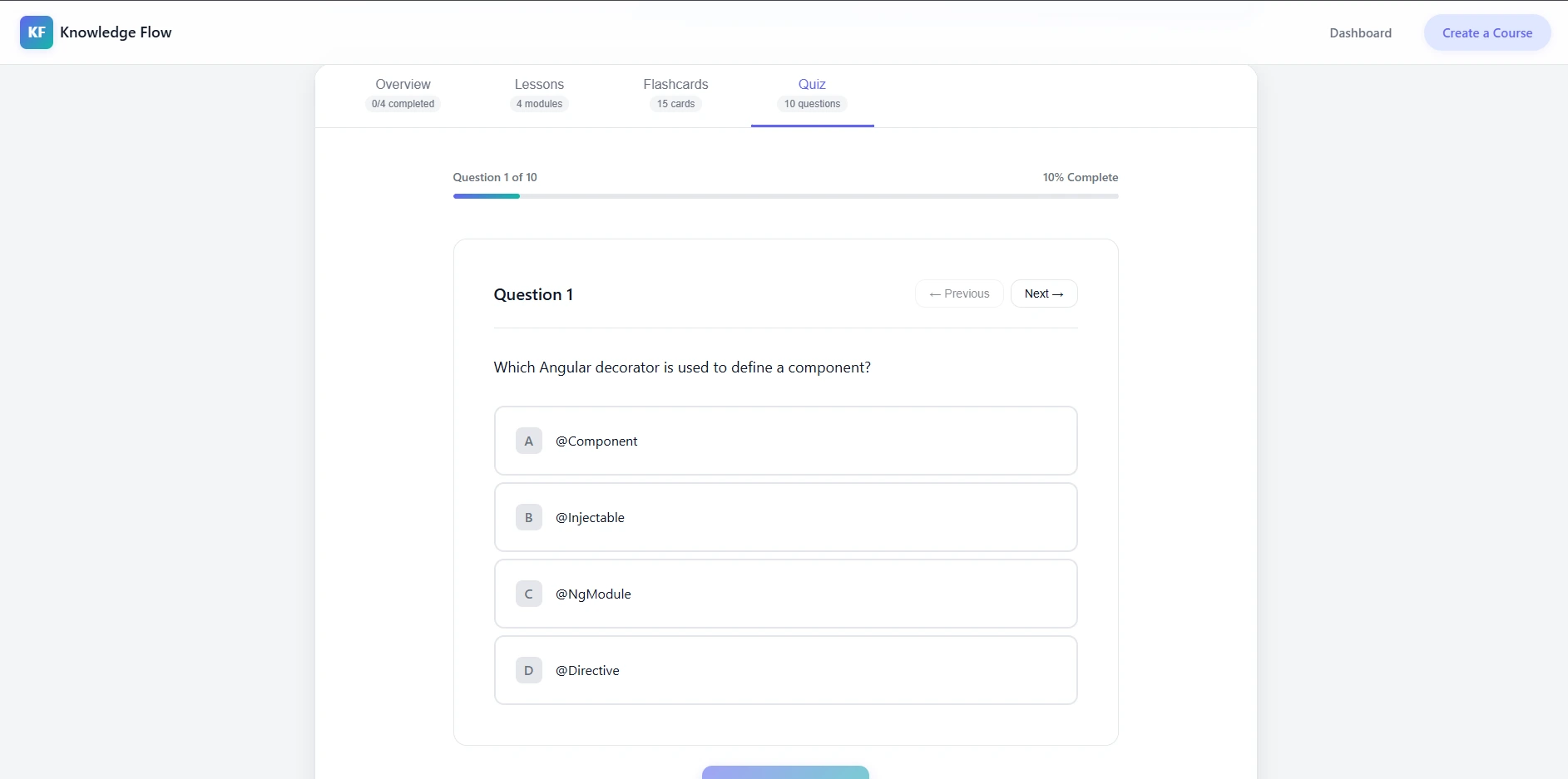Image resolution: width=1568 pixels, height=779 pixels.
Task: Click the Create a Course button
Action: pyautogui.click(x=1487, y=32)
